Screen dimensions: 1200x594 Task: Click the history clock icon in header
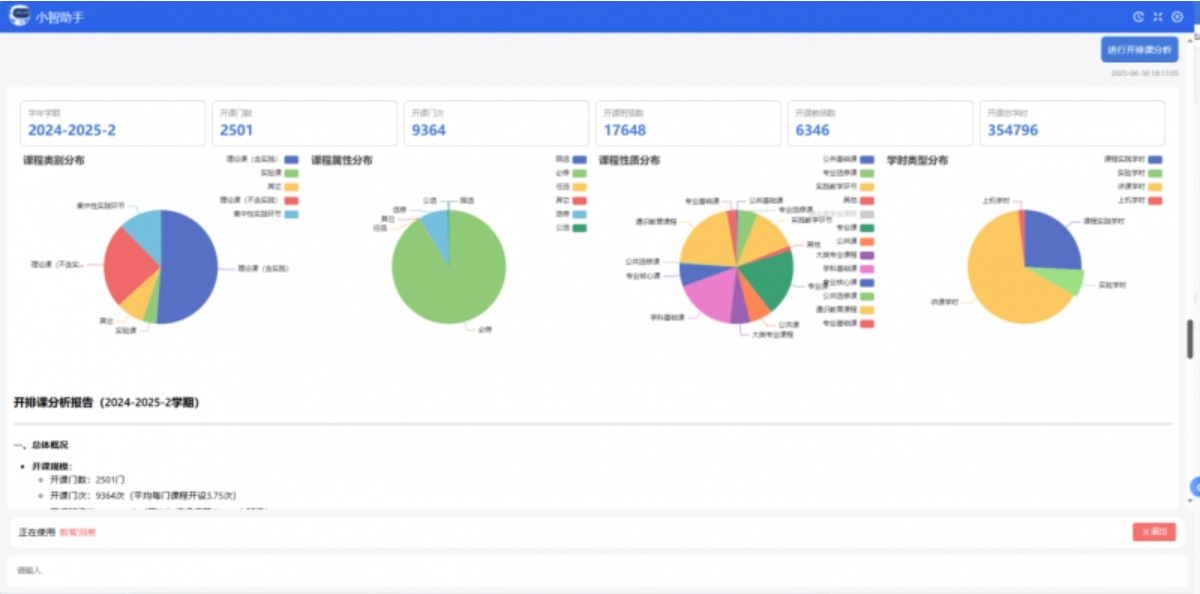click(1138, 16)
